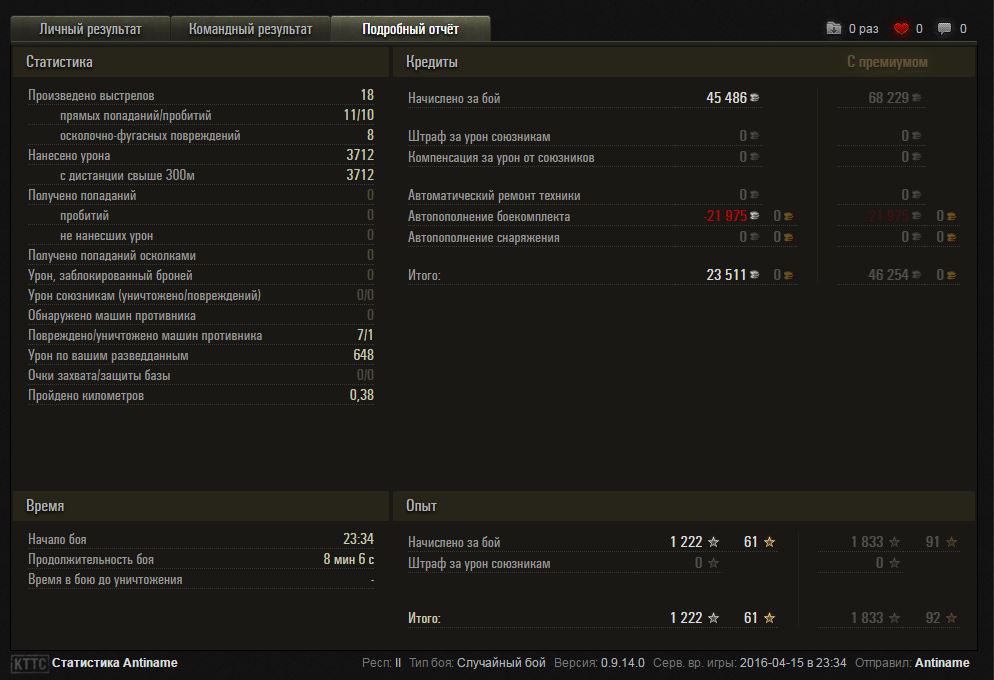Click premium experience value 1 833 in Начислено
994x680 pixels.
pos(867,542)
